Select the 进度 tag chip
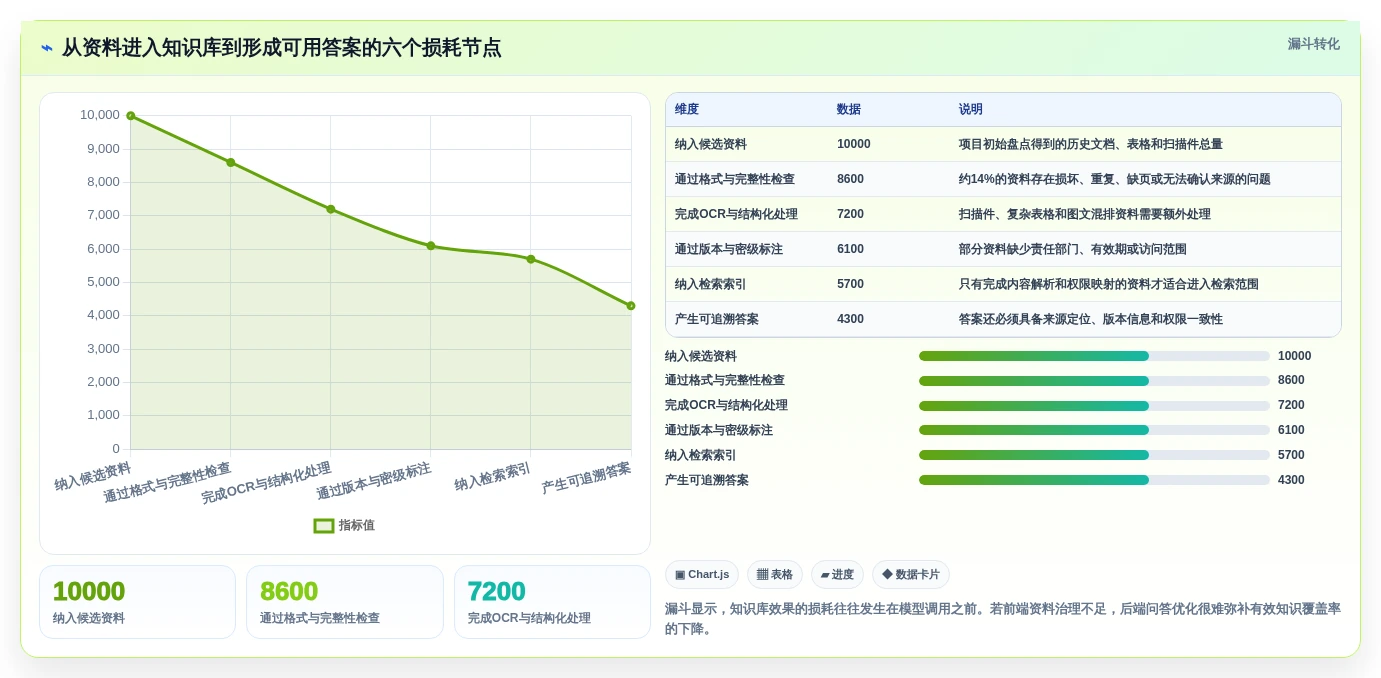Screen dimensions: 1381x678 point(837,575)
